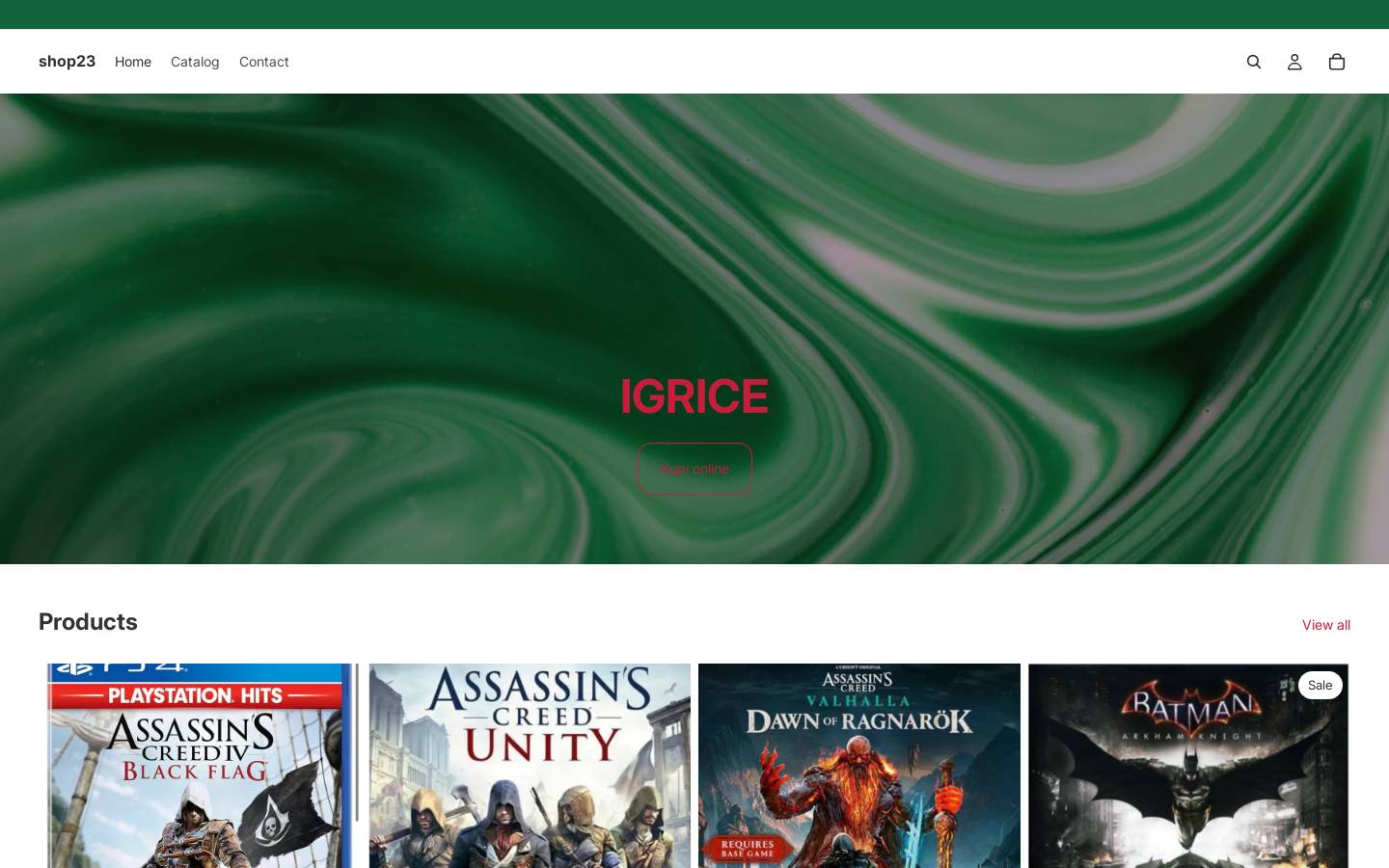Click the Kupi online button

point(694,469)
